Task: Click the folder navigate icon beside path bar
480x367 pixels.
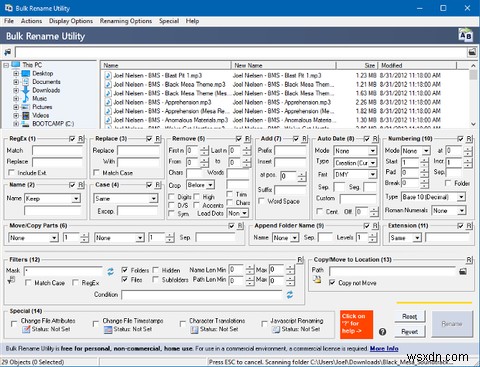Action: coord(8,52)
